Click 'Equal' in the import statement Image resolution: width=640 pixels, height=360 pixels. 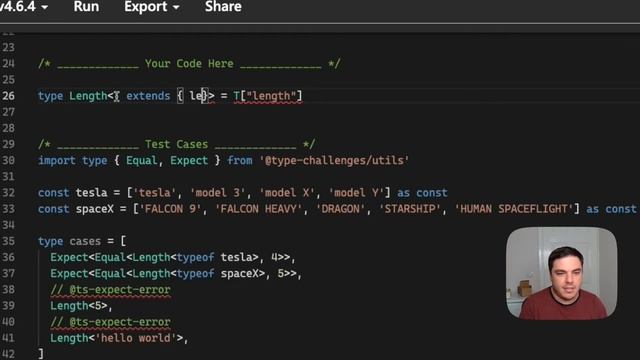[x=142, y=160]
